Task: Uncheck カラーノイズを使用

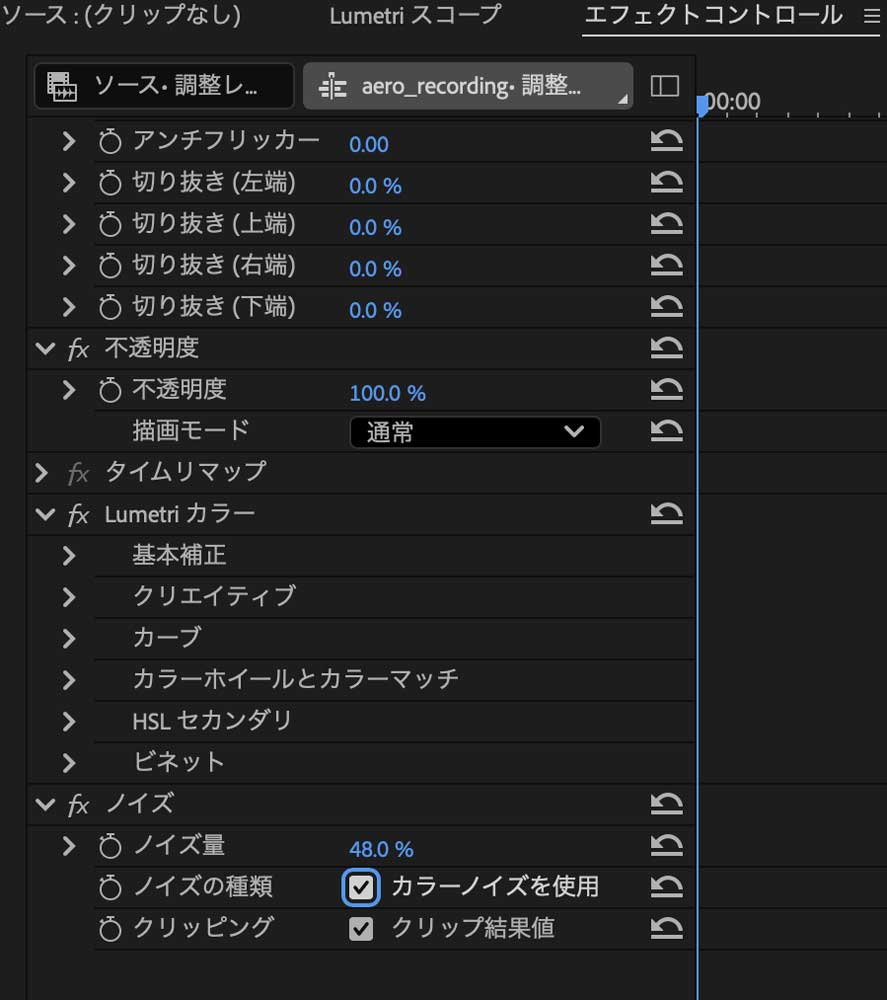Action: (x=361, y=887)
